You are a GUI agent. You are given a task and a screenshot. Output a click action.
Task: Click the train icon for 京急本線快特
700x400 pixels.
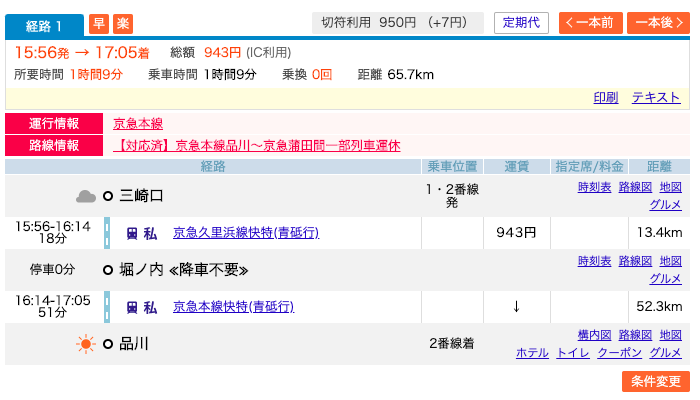(x=132, y=308)
